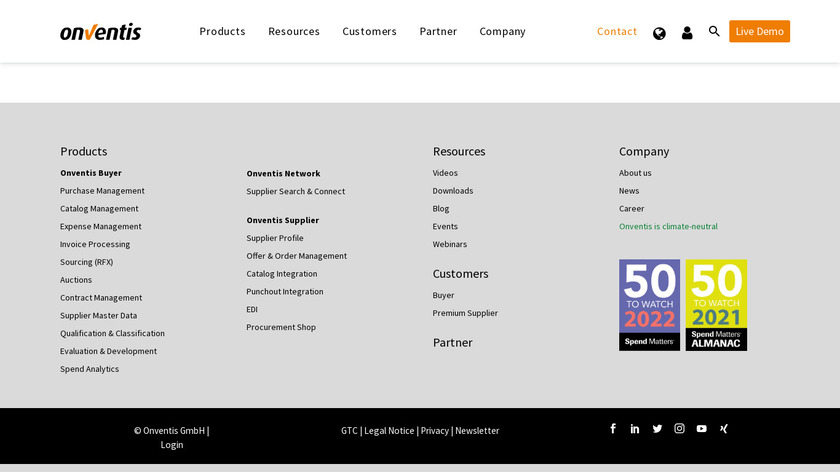Open Onventis is climate-neutral link
Screen dimensions: 840x472
[669, 226]
